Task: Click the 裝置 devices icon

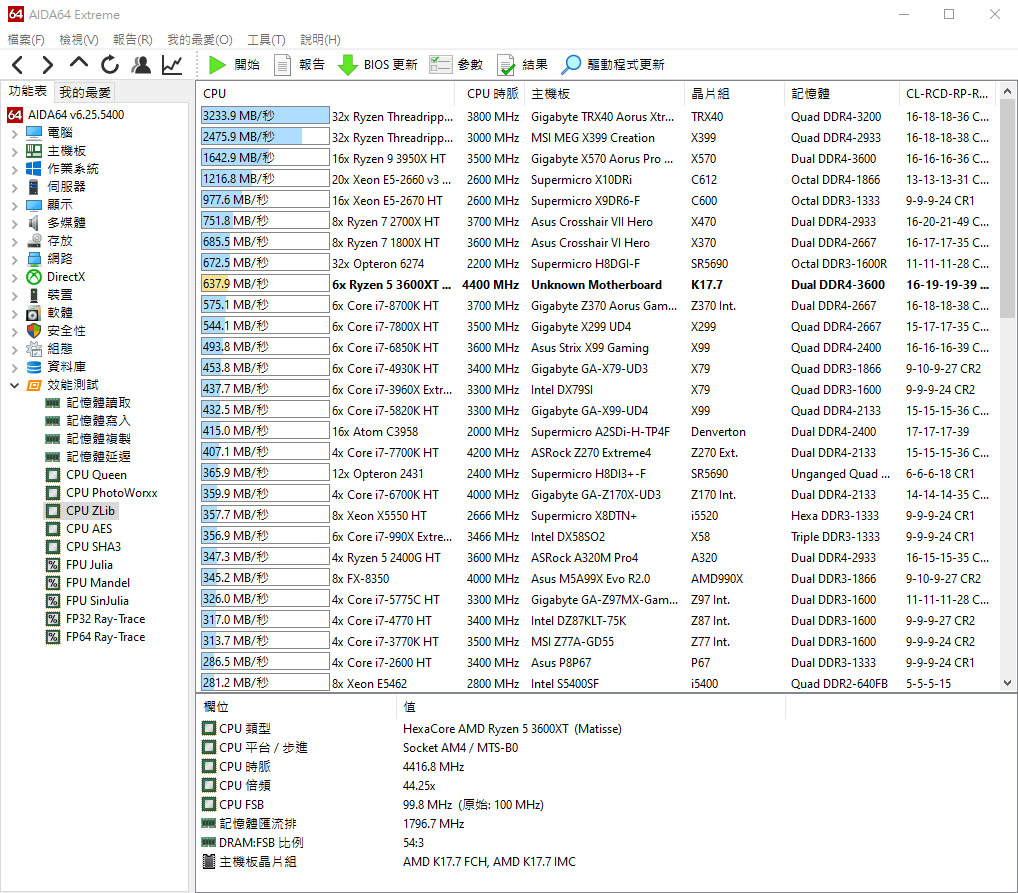Action: click(34, 295)
